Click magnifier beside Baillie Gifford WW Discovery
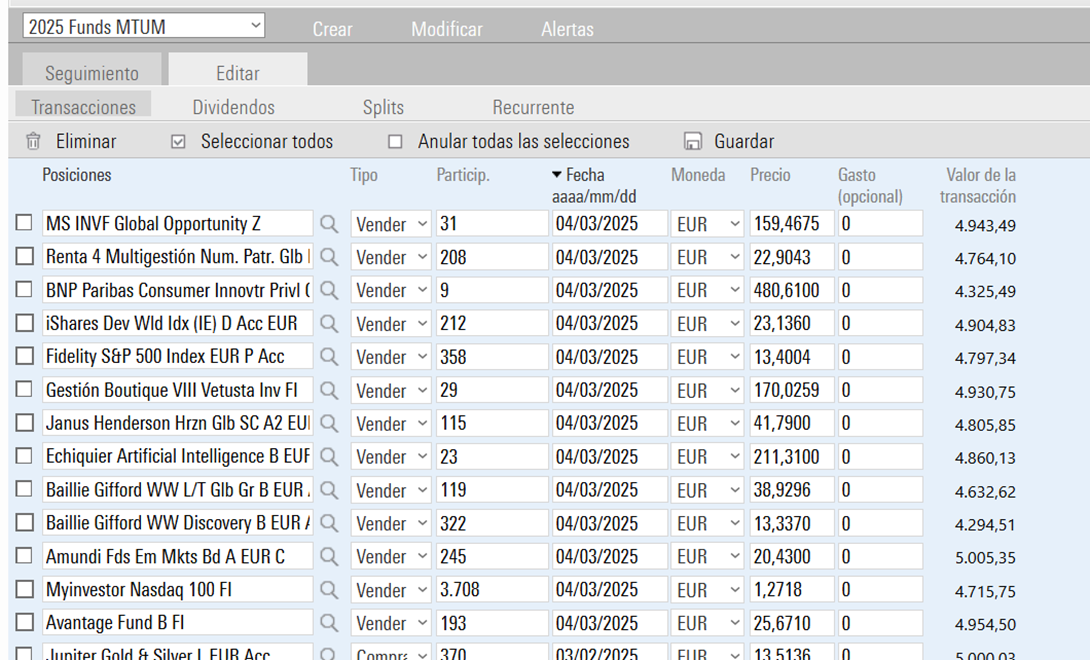This screenshot has width=1090, height=660. pyautogui.click(x=329, y=523)
